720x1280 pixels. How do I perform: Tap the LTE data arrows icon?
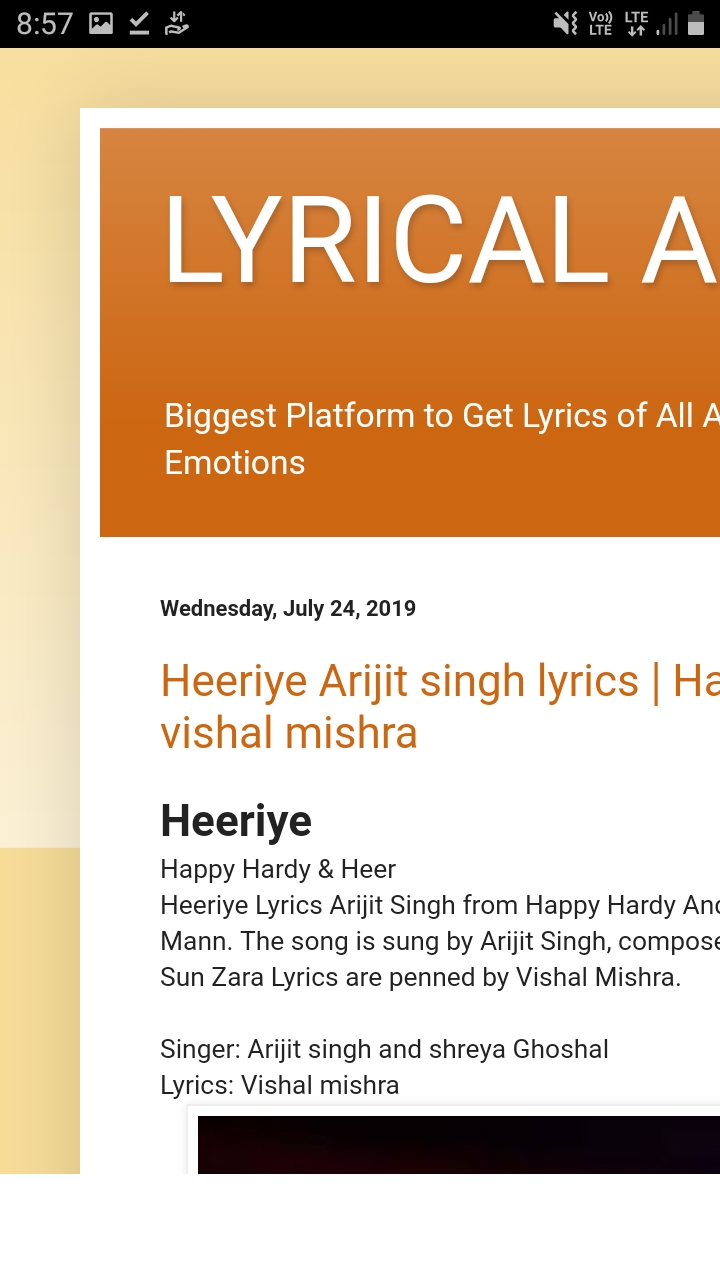tap(636, 23)
